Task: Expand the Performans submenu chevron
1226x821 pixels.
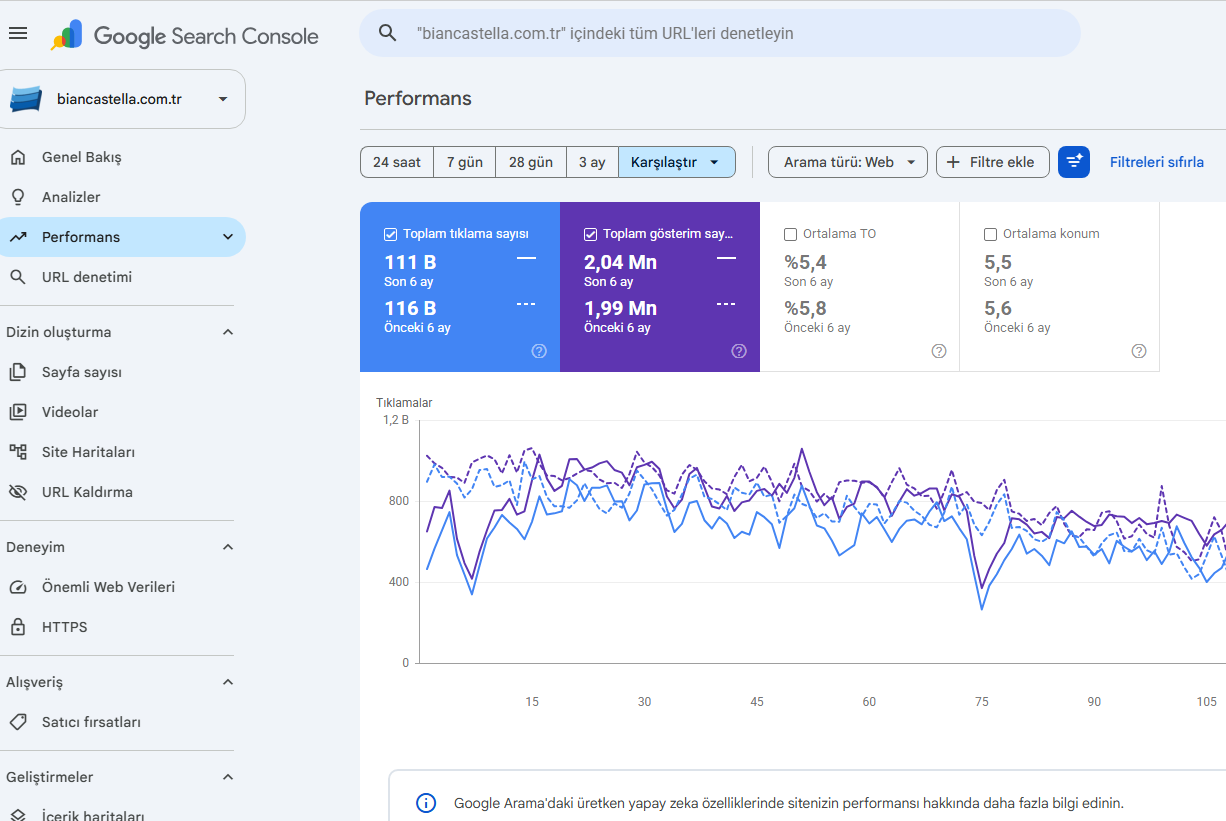Action: [228, 237]
